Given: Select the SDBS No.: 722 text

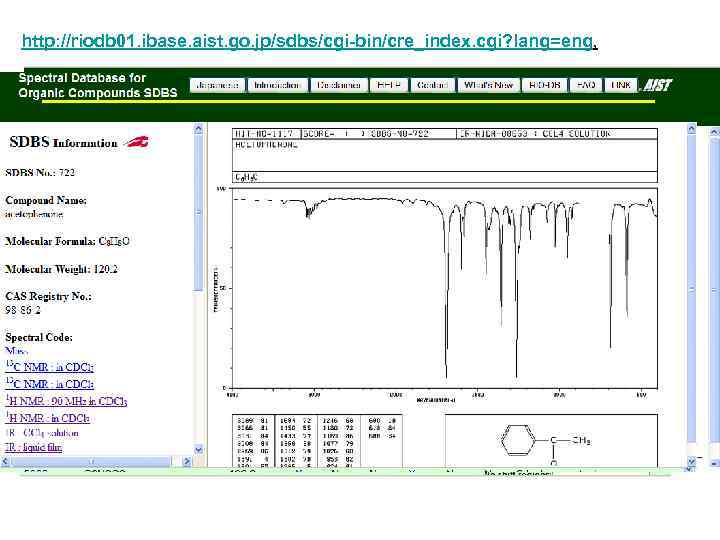Looking at the screenshot, I should pyautogui.click(x=40, y=173).
